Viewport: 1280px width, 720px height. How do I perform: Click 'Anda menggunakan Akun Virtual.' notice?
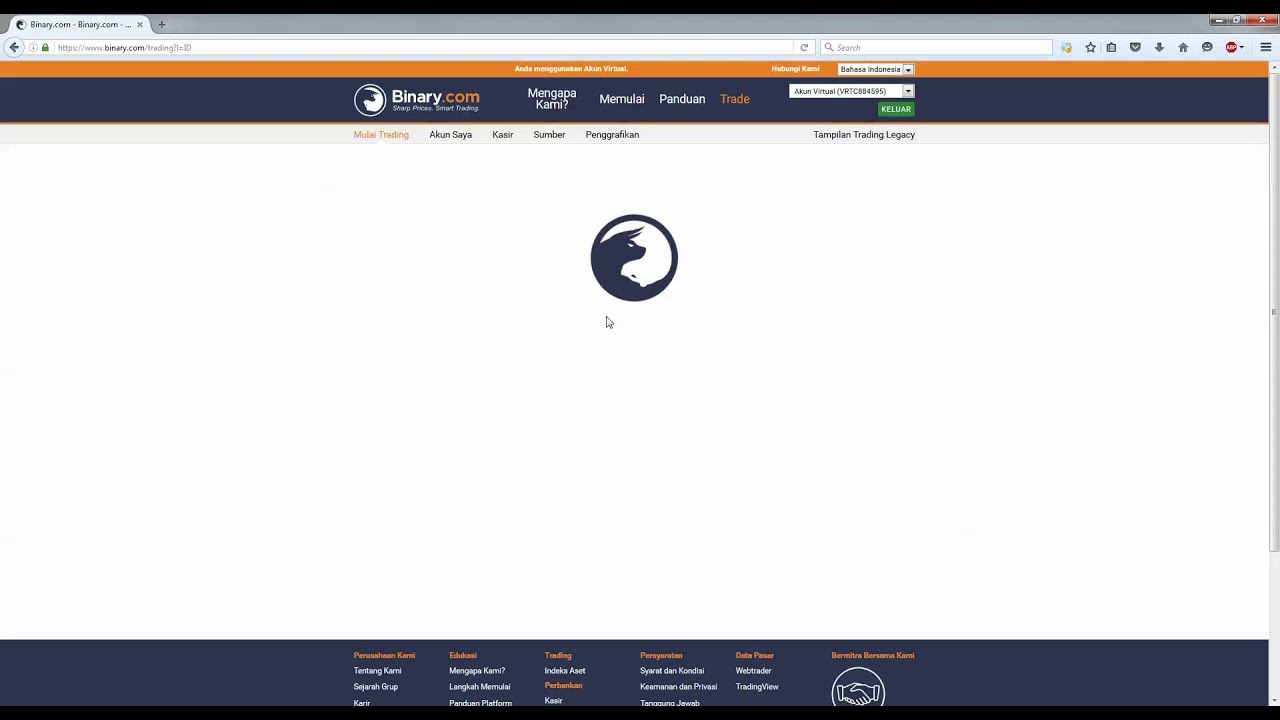click(x=571, y=69)
